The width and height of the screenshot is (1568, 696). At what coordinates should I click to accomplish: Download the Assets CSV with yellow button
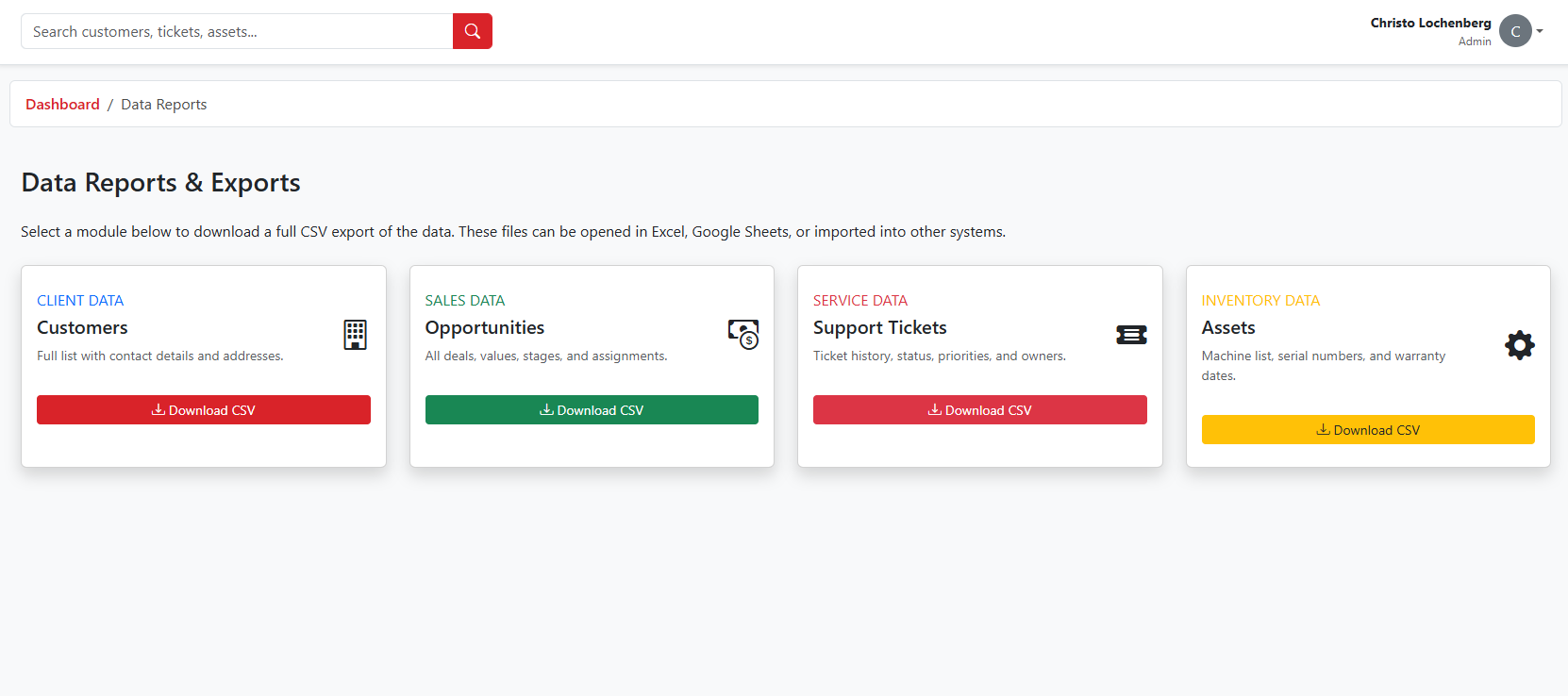coord(1368,430)
